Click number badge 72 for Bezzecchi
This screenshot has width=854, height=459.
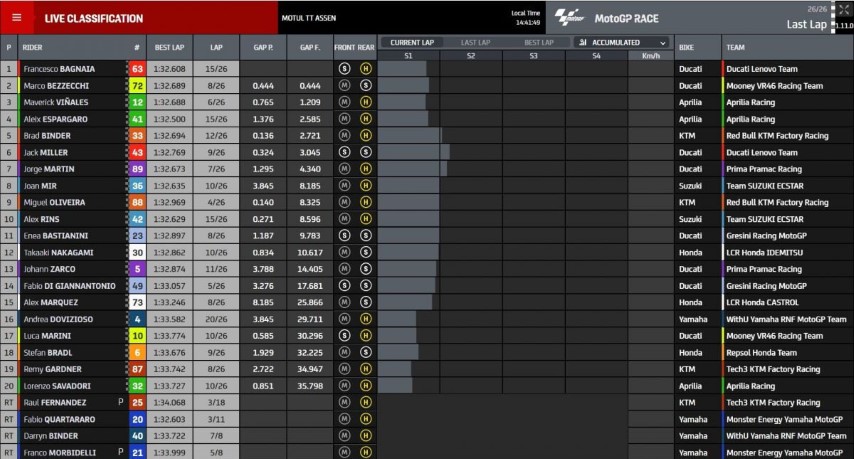pos(137,85)
